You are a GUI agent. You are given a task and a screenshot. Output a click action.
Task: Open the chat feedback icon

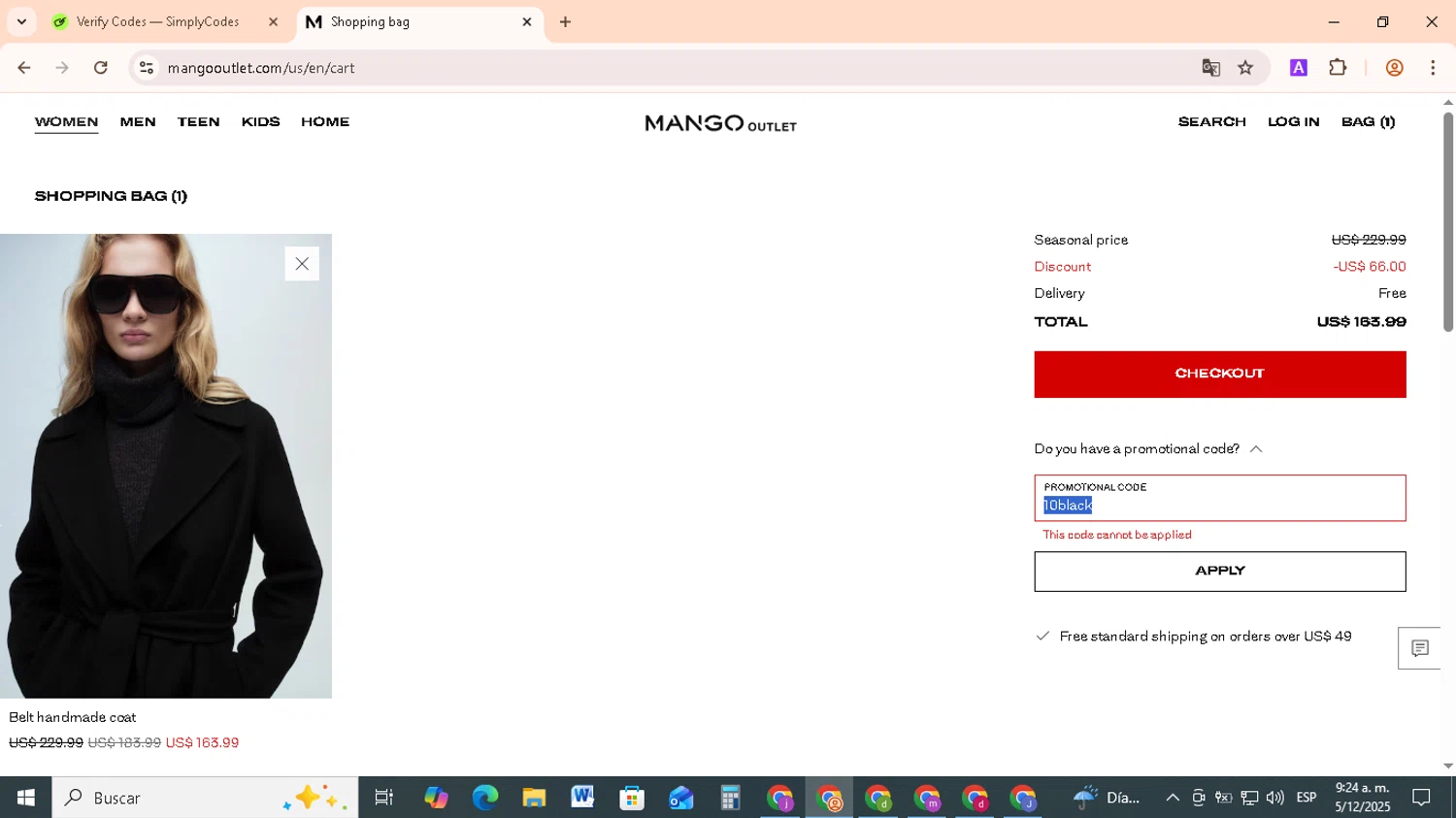pyautogui.click(x=1419, y=648)
